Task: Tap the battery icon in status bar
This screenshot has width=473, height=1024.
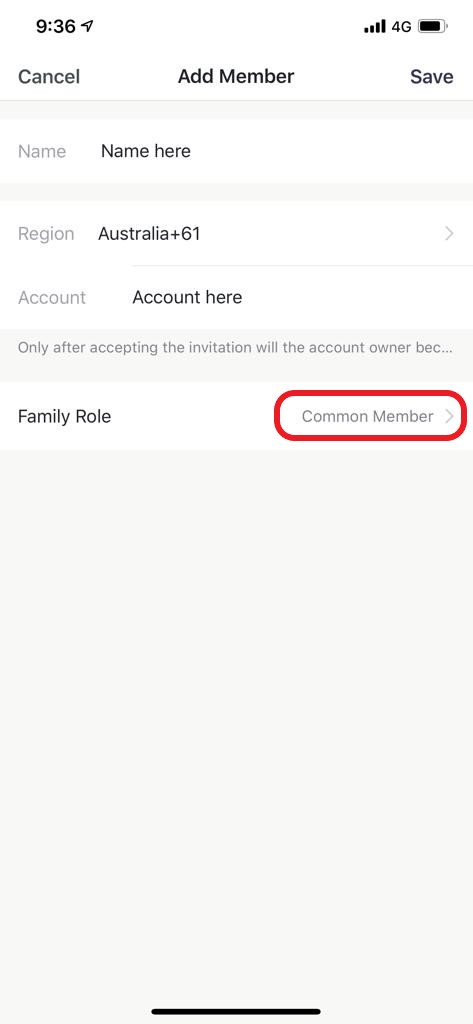Action: [432, 27]
